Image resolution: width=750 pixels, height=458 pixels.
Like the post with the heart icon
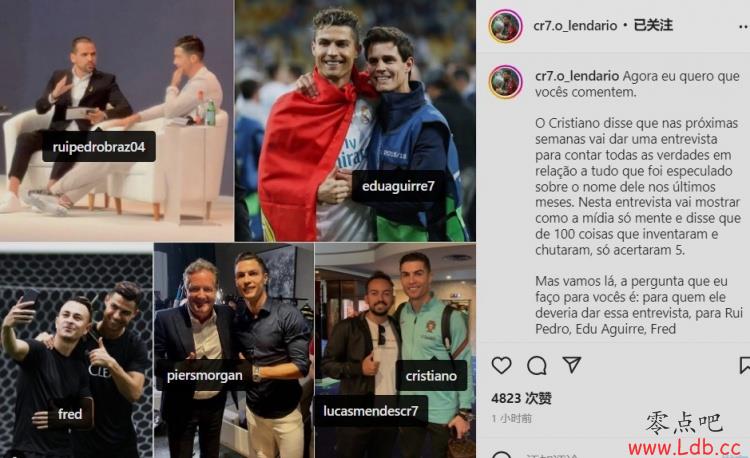(501, 365)
